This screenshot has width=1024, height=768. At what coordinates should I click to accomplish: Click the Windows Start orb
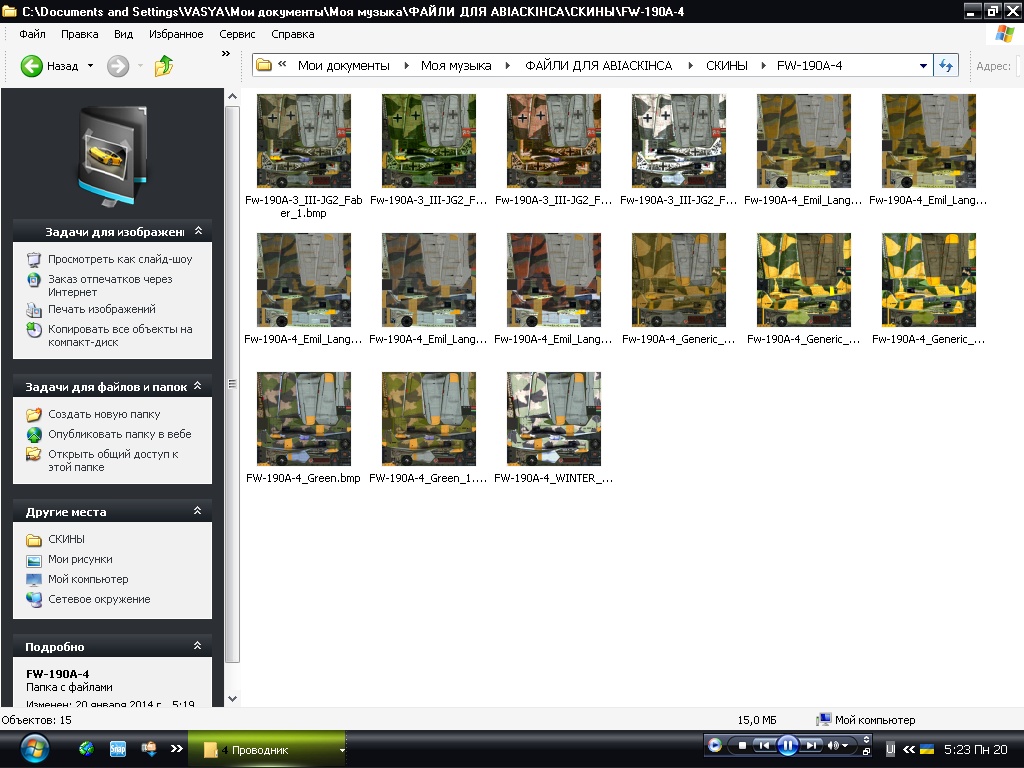34,749
